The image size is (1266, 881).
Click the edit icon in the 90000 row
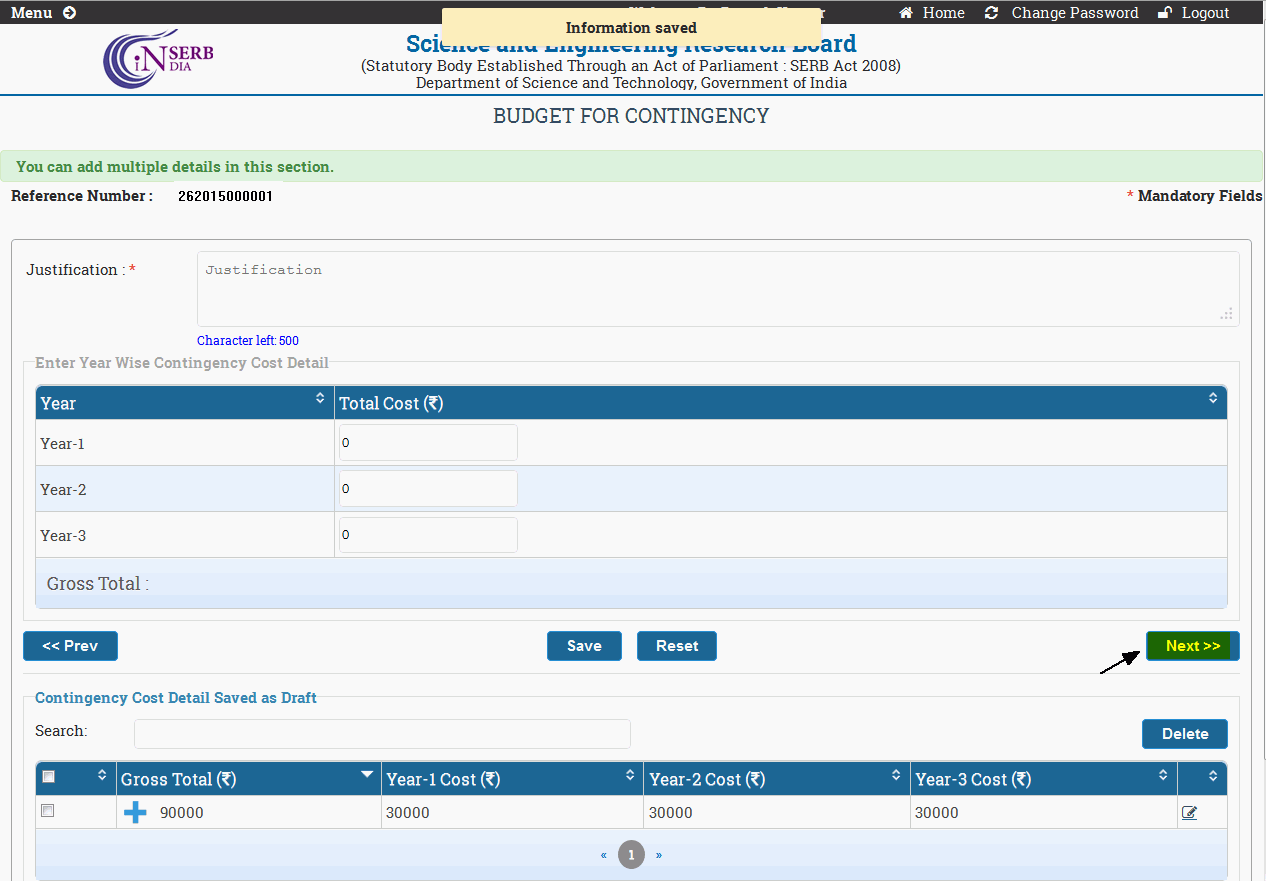pyautogui.click(x=1189, y=813)
